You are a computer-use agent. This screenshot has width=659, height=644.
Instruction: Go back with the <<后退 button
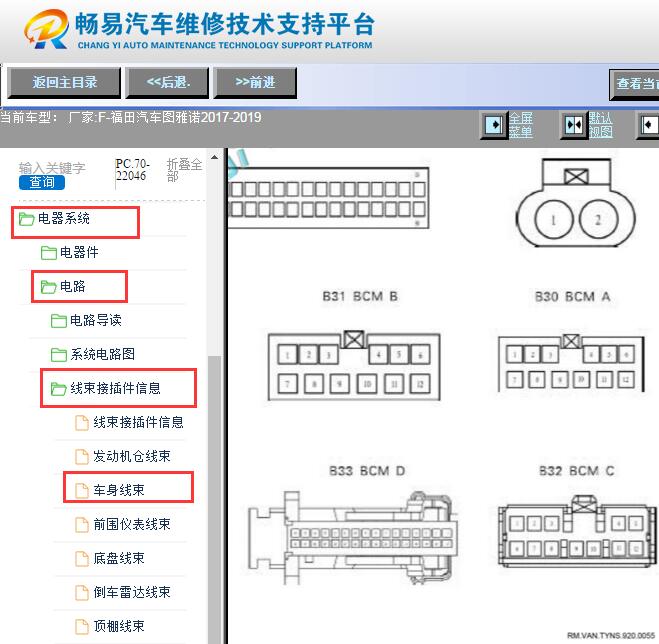167,82
